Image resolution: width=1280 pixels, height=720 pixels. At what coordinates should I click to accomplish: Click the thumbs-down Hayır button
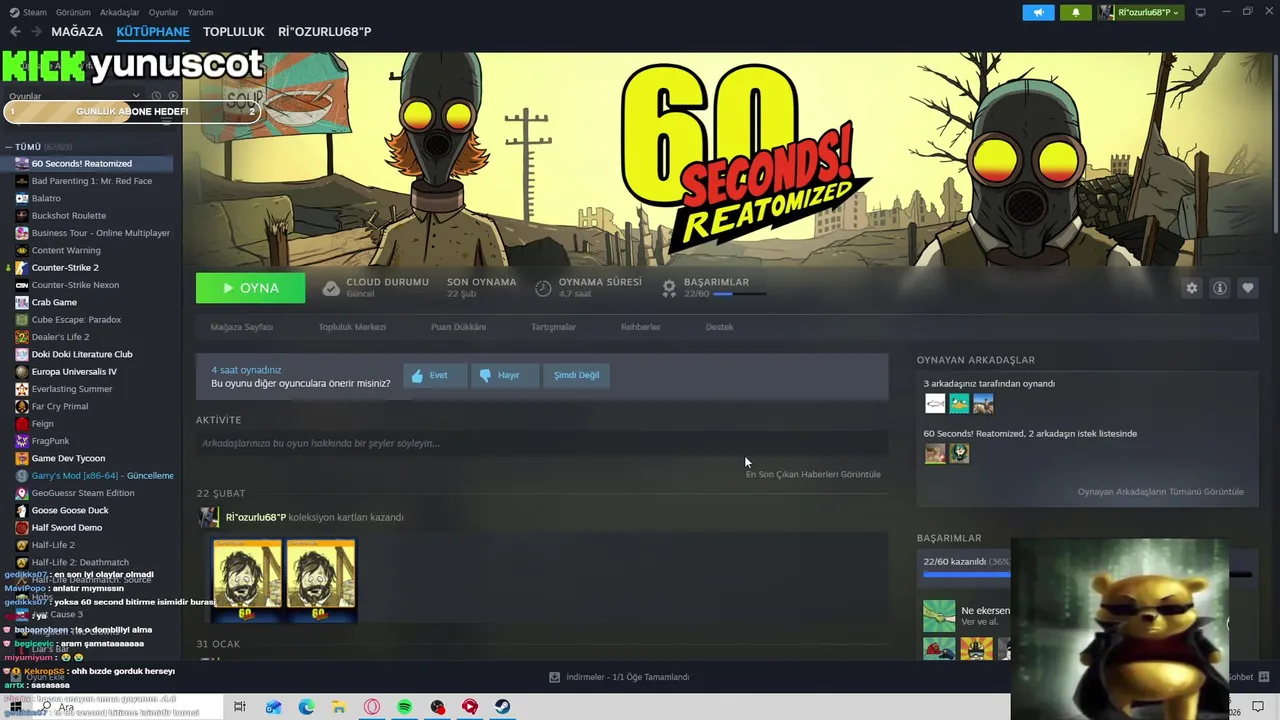point(504,375)
